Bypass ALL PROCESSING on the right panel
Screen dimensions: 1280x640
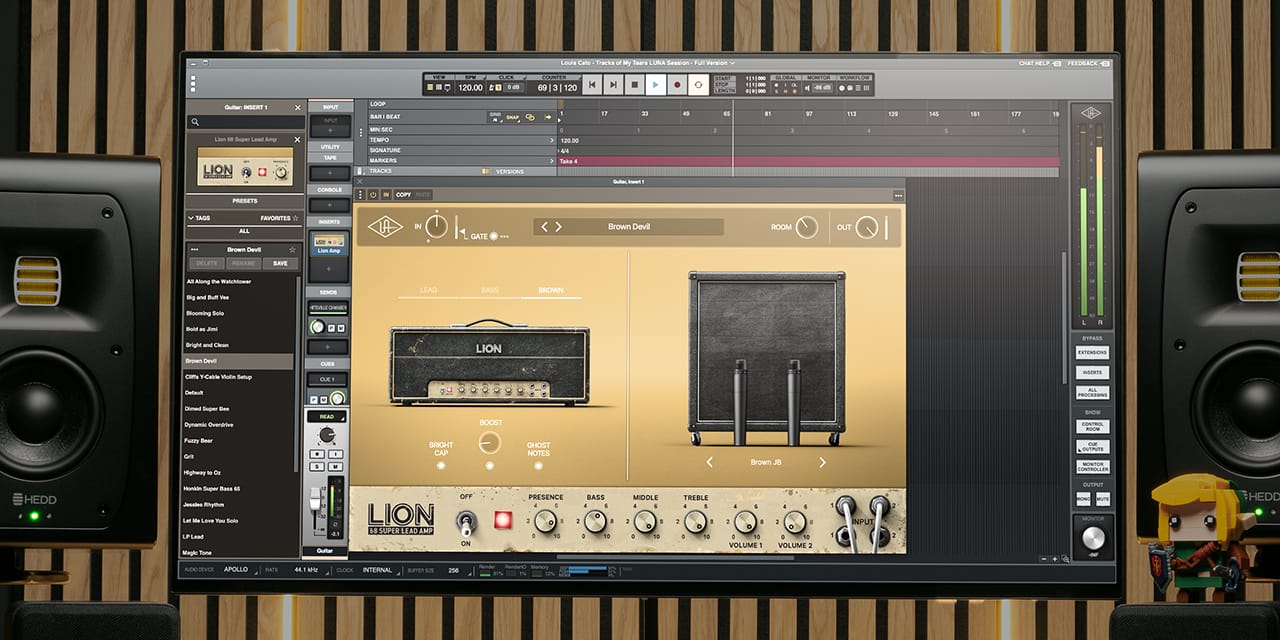pos(1092,392)
